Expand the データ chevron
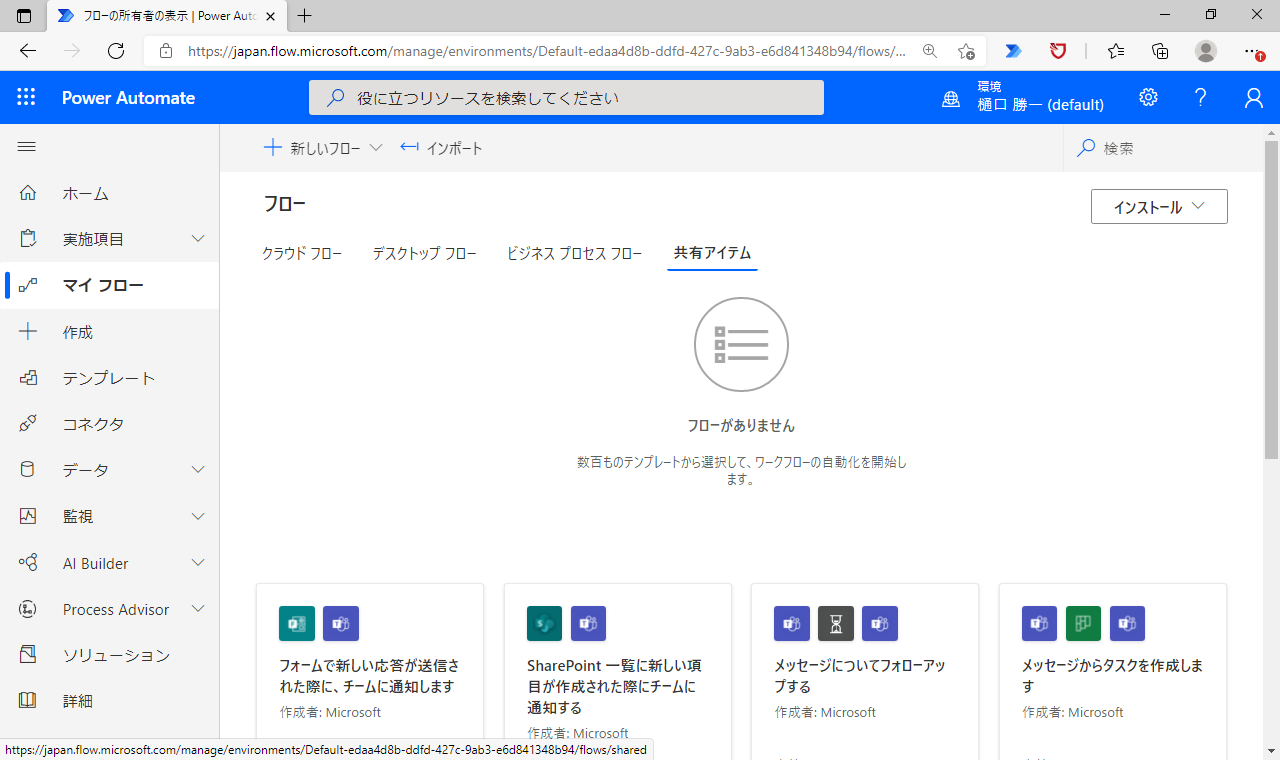Image resolution: width=1280 pixels, height=760 pixels. tap(198, 470)
